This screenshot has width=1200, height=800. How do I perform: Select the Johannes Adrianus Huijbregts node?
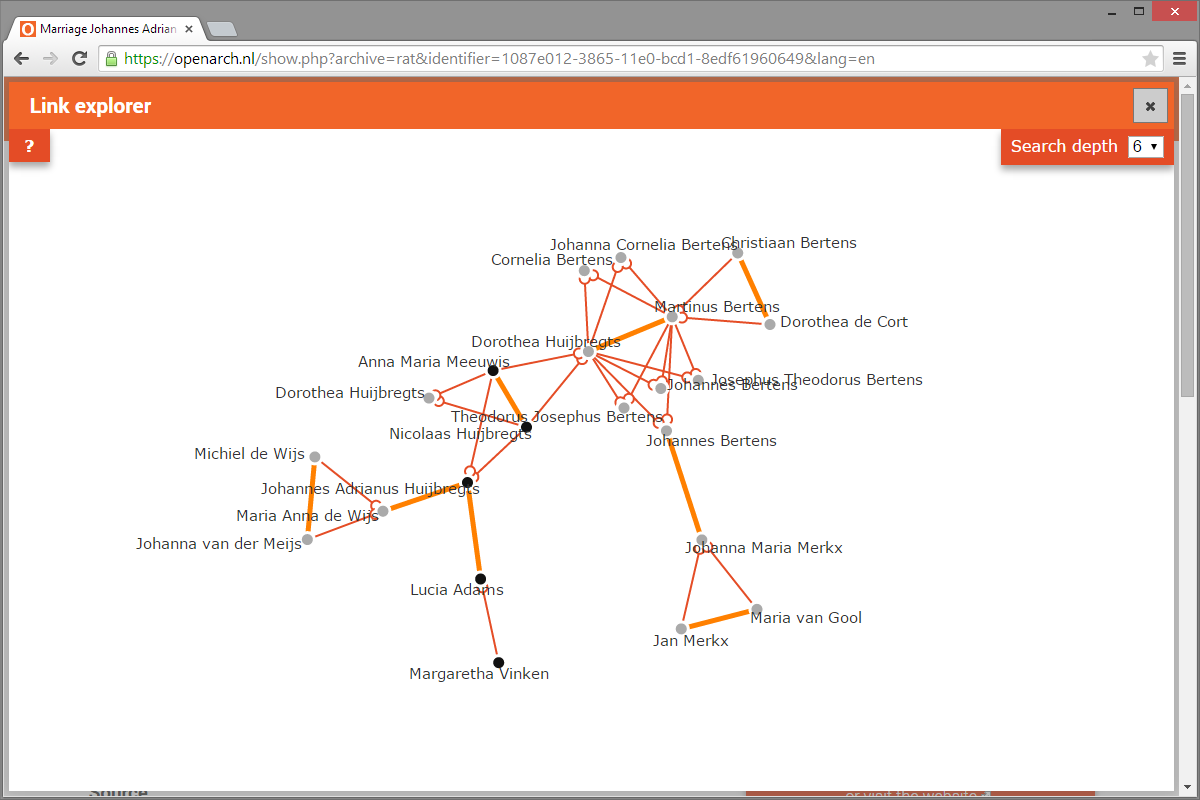[467, 482]
